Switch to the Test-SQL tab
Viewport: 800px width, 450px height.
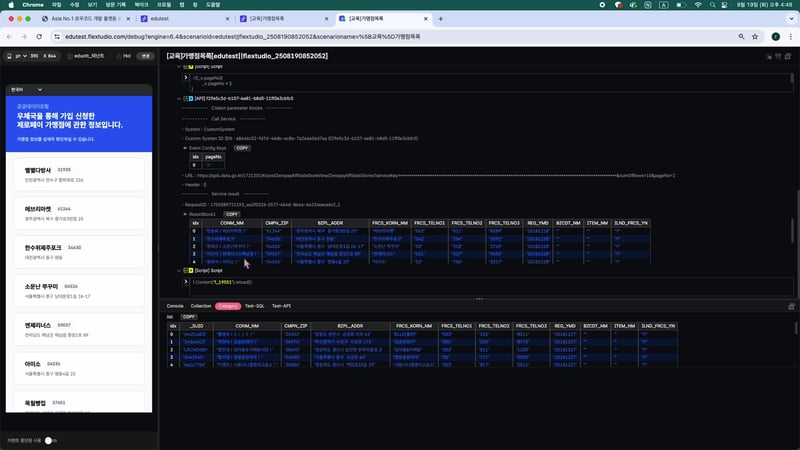point(254,305)
